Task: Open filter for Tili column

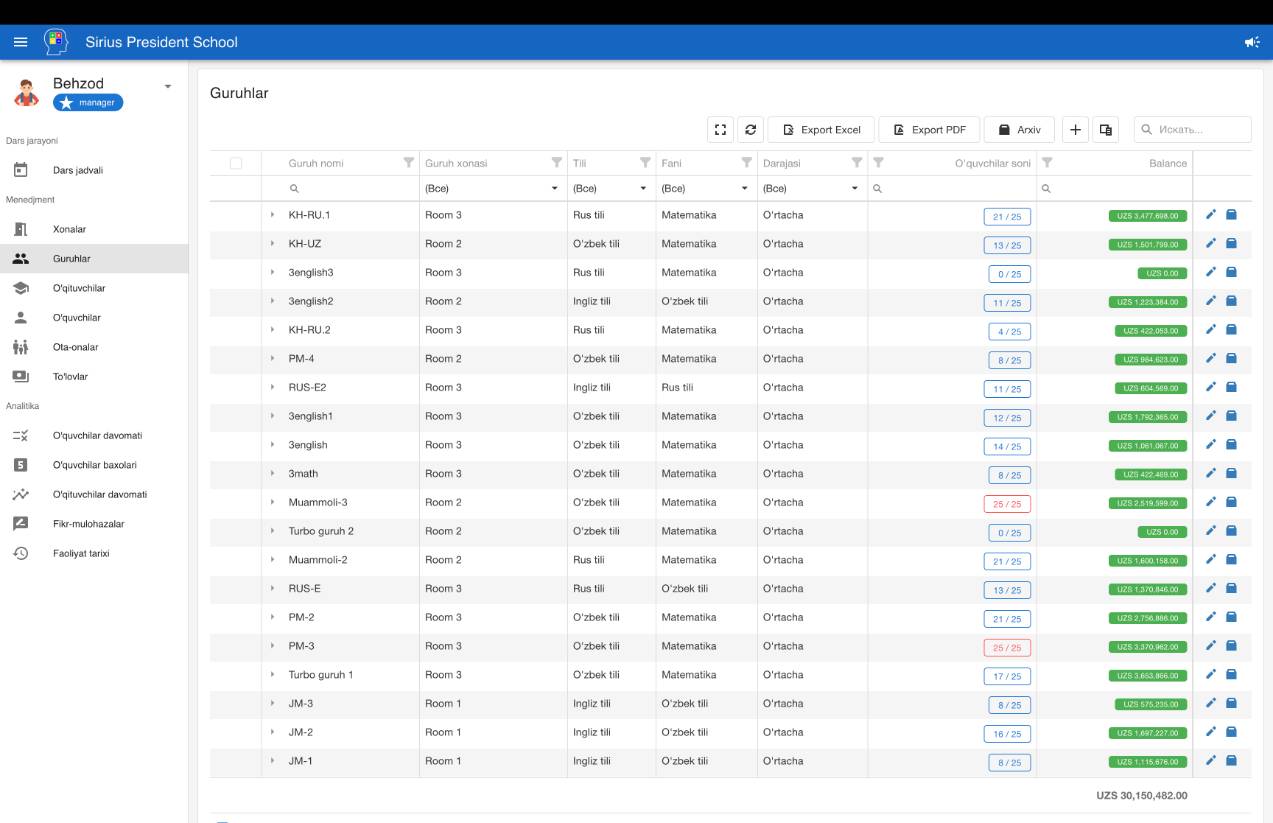Action: [645, 162]
